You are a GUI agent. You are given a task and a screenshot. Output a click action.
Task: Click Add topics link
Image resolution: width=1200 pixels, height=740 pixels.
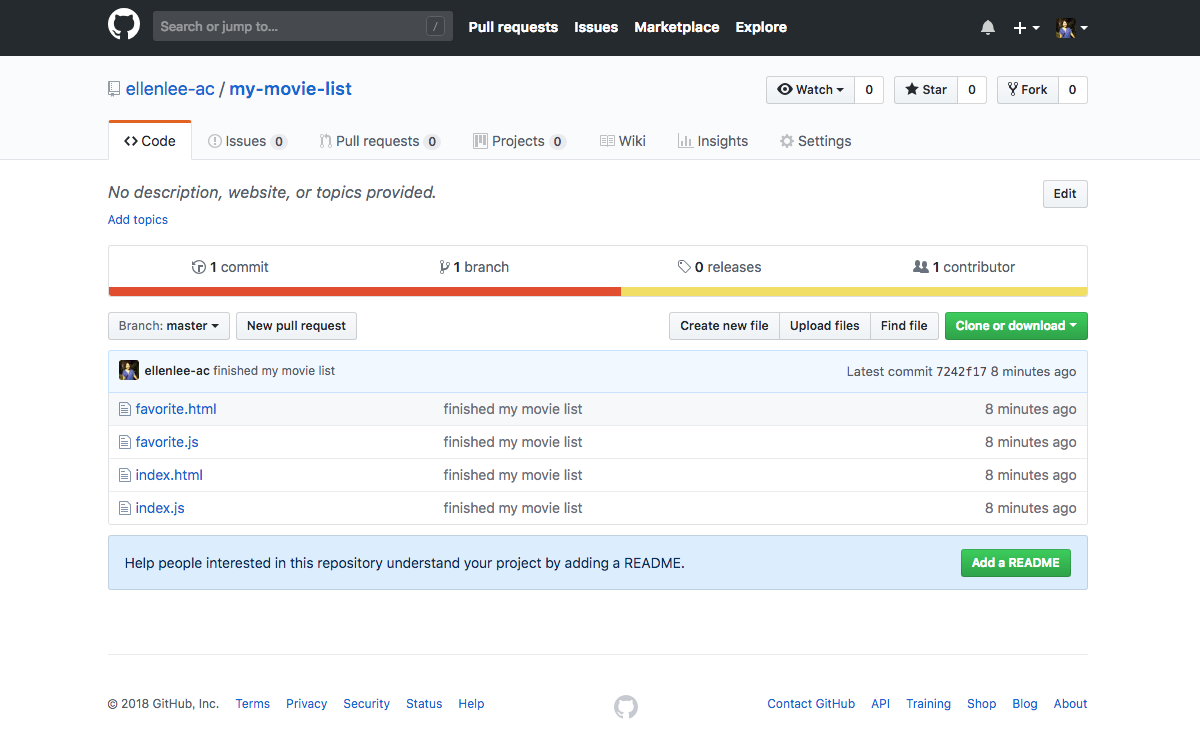pos(138,220)
